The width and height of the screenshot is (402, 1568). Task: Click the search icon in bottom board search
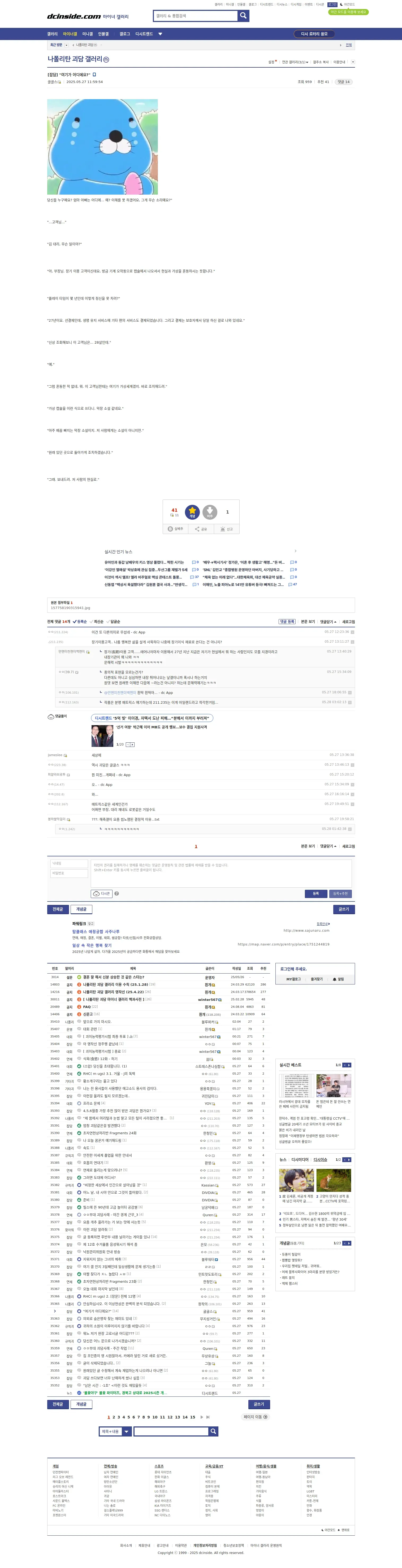point(213,1432)
